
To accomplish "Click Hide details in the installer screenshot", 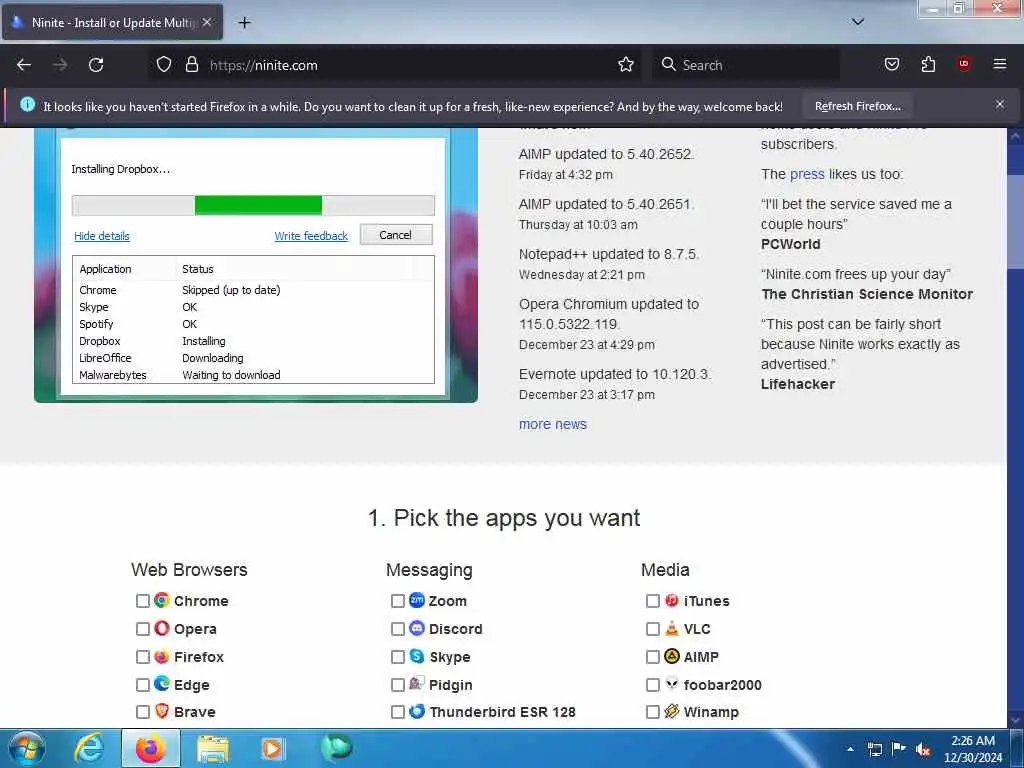I will click(102, 236).
